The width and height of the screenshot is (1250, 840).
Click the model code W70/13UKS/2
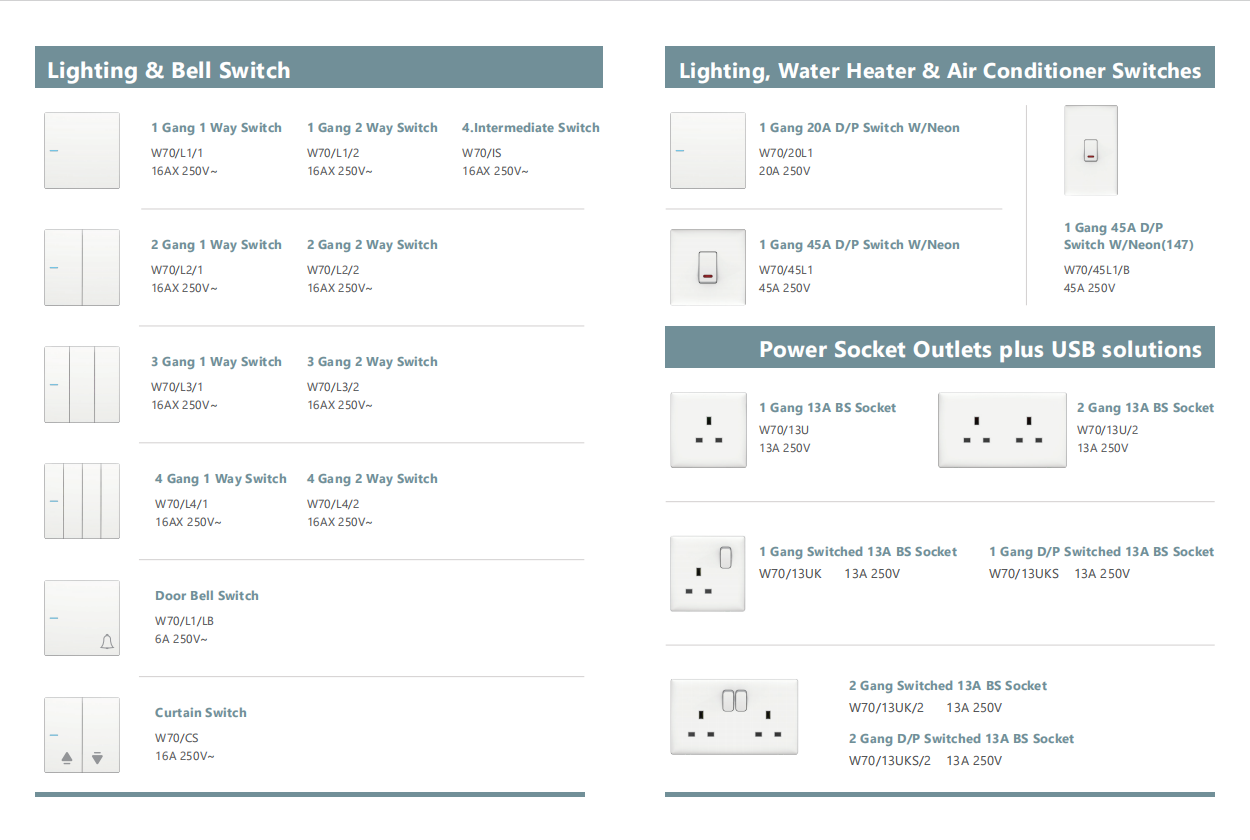(x=890, y=761)
